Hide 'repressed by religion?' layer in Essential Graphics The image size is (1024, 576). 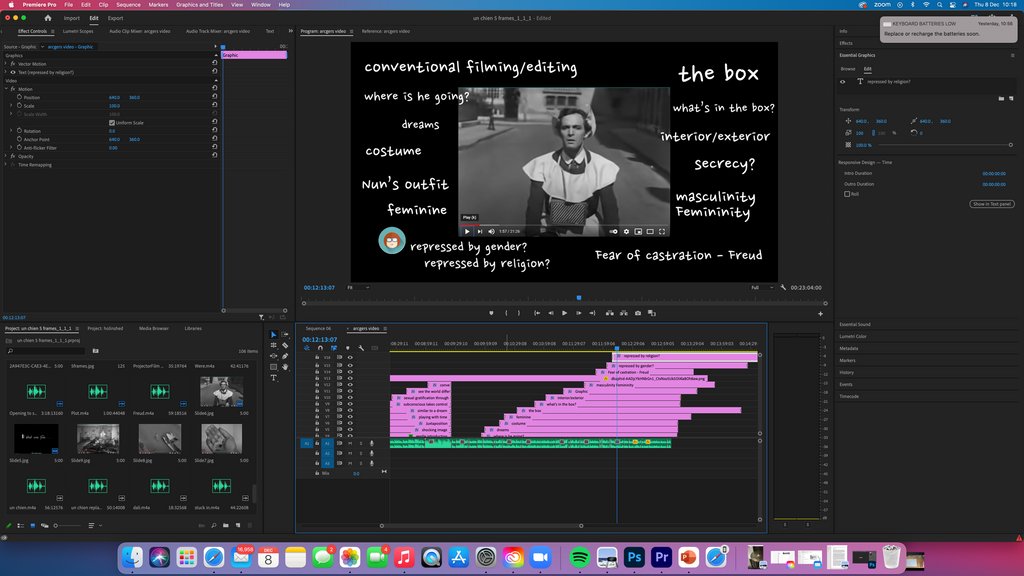(x=842, y=82)
